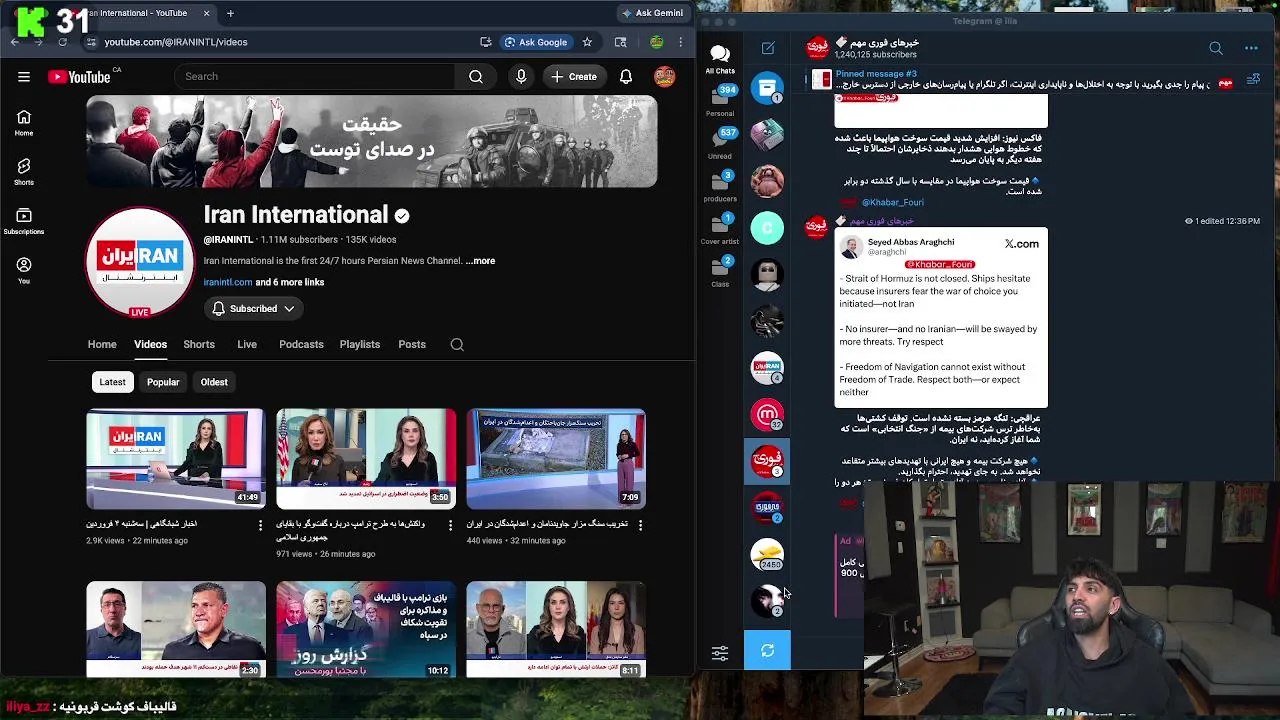Click Ask Google in address bar
The width and height of the screenshot is (1280, 720).
[536, 42]
